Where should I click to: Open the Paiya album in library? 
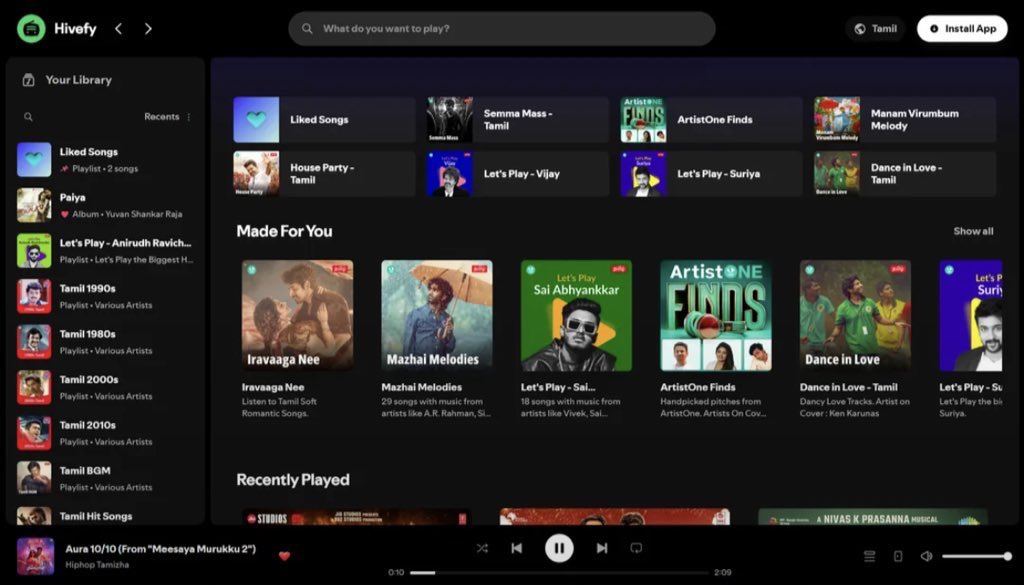click(106, 205)
